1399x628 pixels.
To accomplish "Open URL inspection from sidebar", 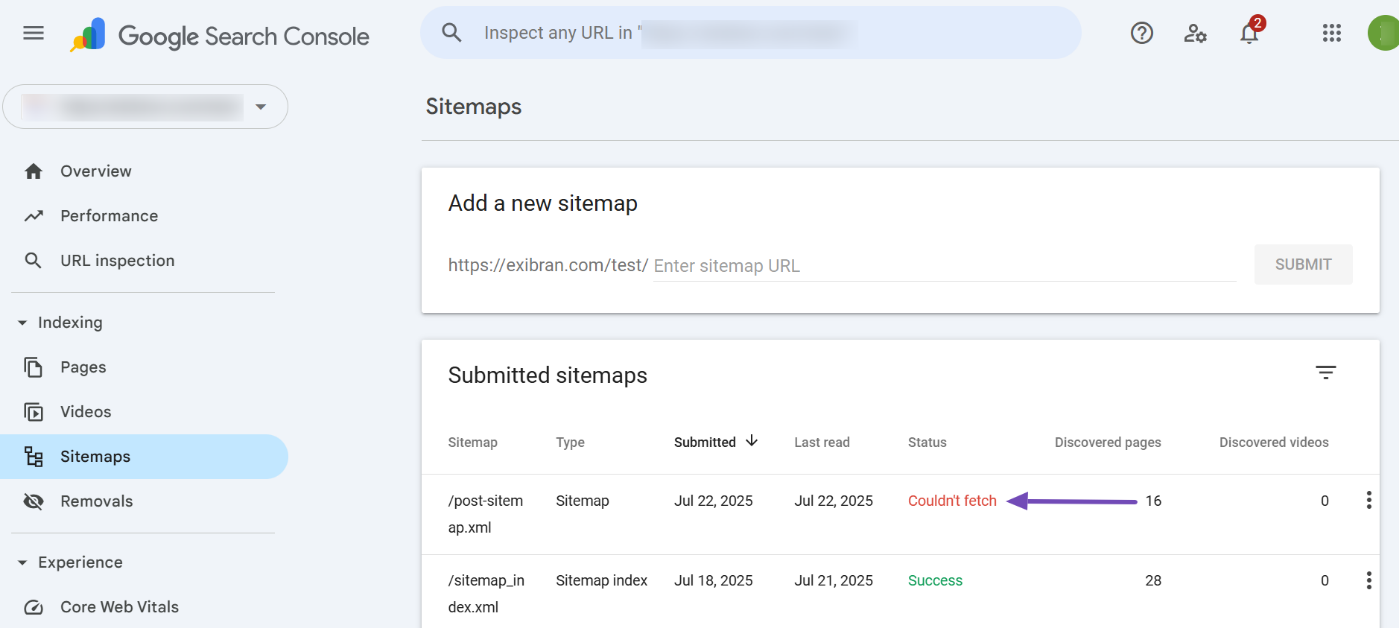I will point(117,261).
